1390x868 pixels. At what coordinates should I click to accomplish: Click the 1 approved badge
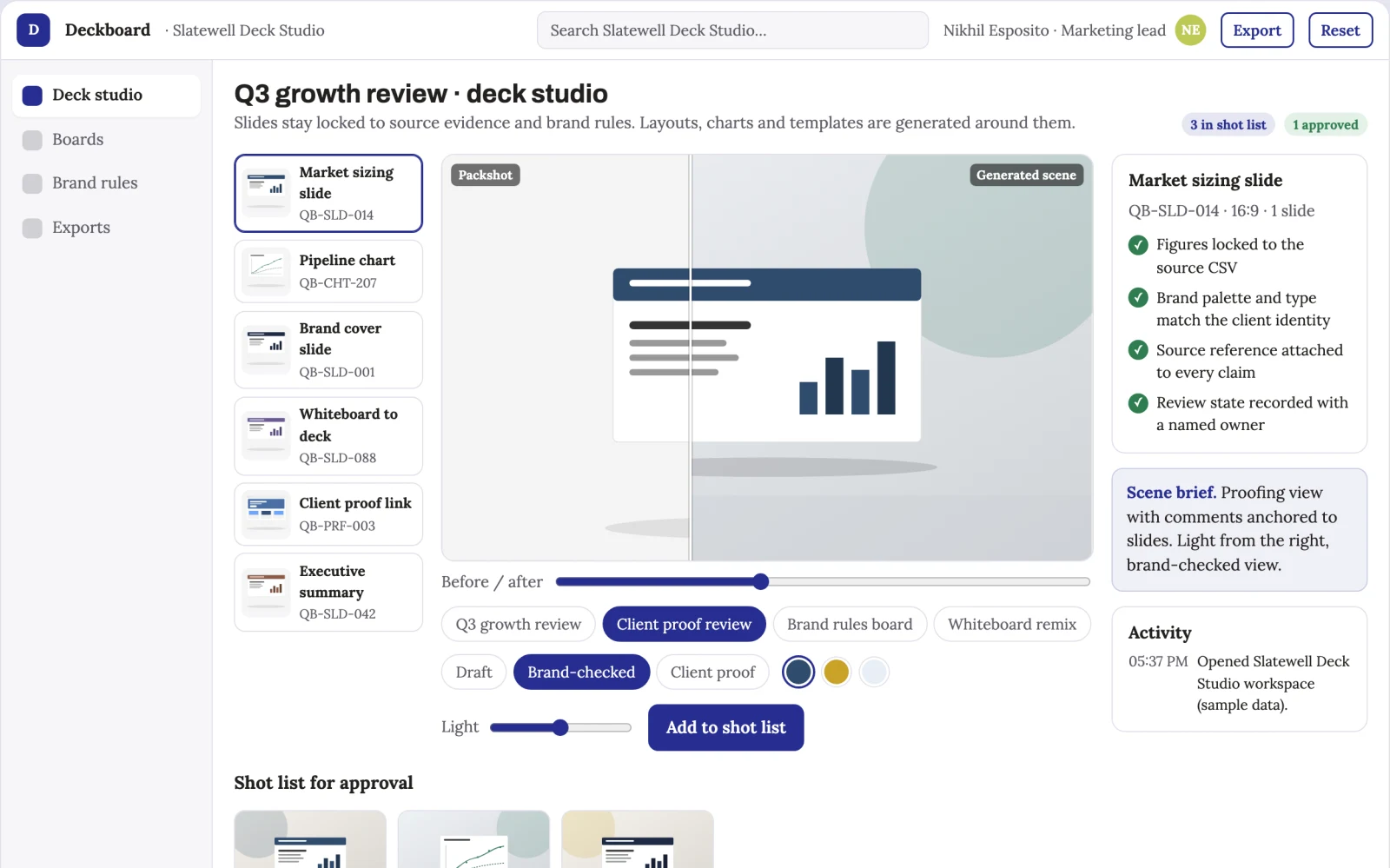click(1325, 124)
